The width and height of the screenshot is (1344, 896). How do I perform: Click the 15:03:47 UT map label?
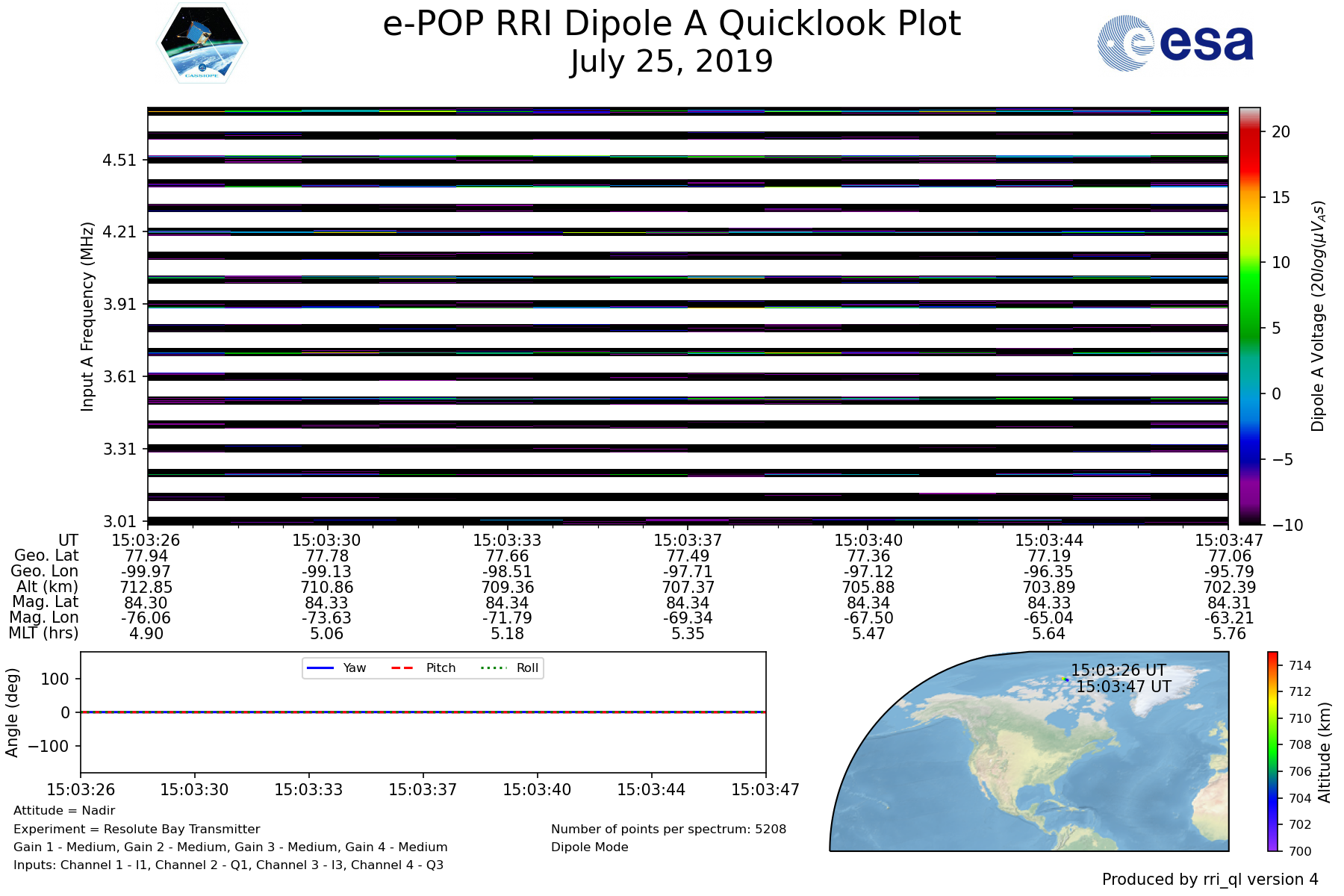coord(1124,686)
